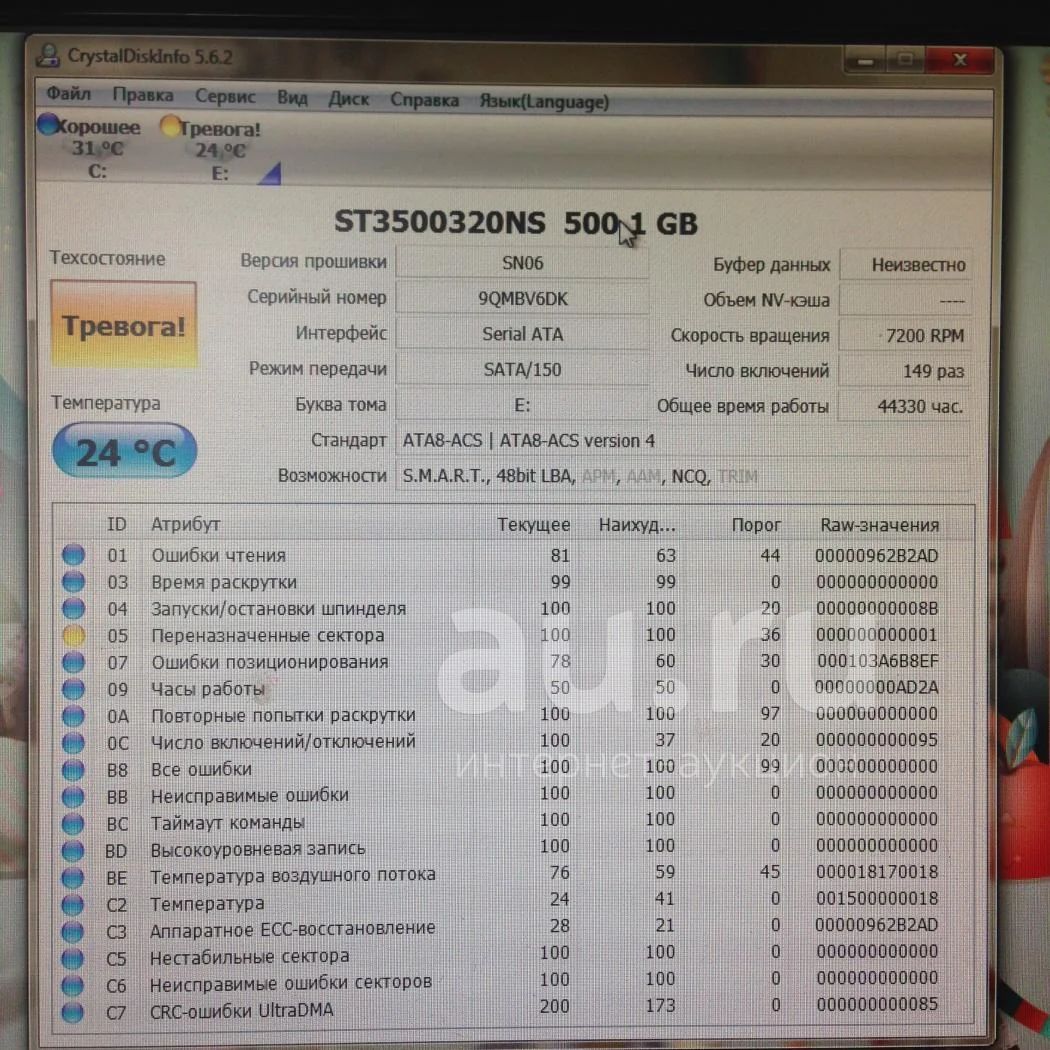Image resolution: width=1050 pixels, height=1050 pixels.
Task: Open the Диск menu
Action: point(348,99)
